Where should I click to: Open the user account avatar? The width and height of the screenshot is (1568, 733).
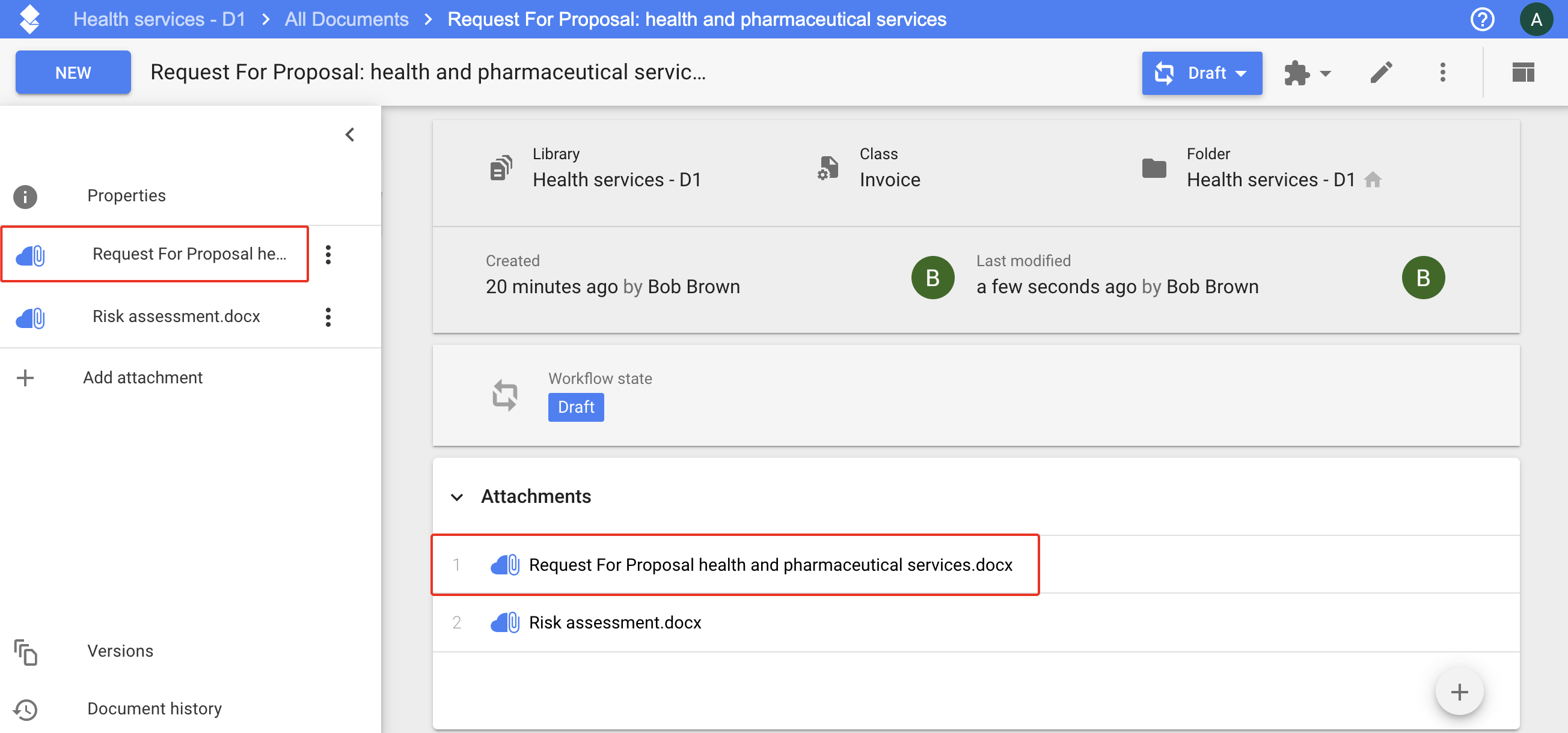[1535, 19]
